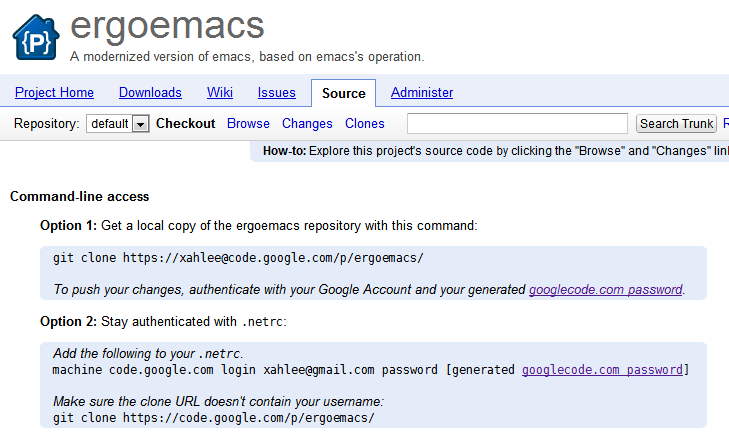
Task: Click 'Make sure the clone URL' note
Action: click(x=219, y=401)
